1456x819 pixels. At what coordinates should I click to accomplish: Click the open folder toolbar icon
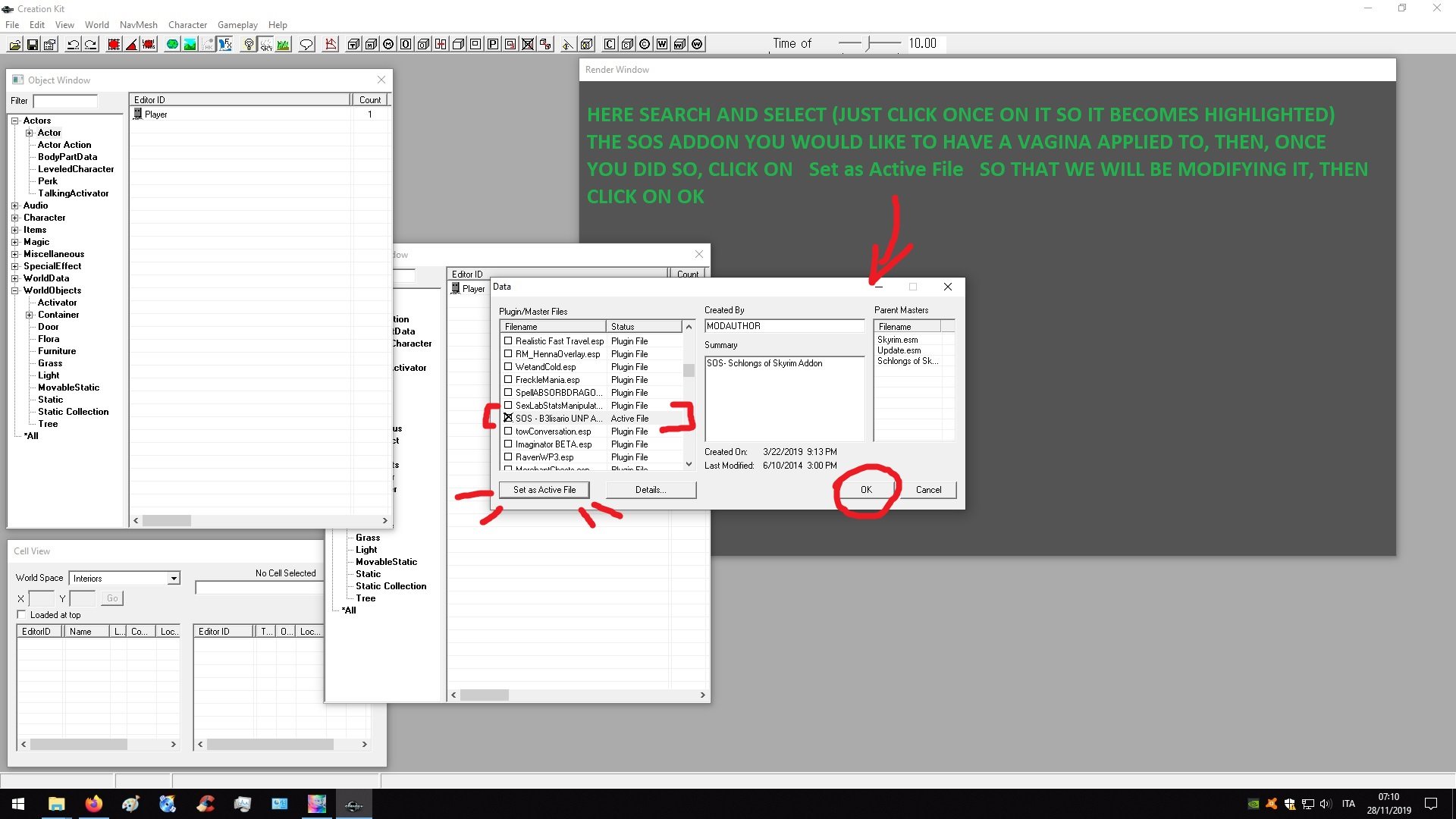pos(14,45)
